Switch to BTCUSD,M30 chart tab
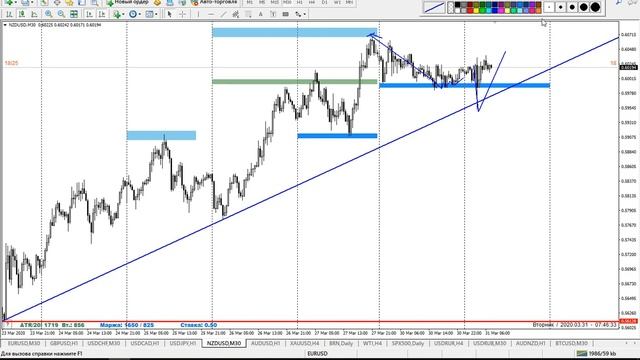The image size is (640, 360). click(571, 343)
